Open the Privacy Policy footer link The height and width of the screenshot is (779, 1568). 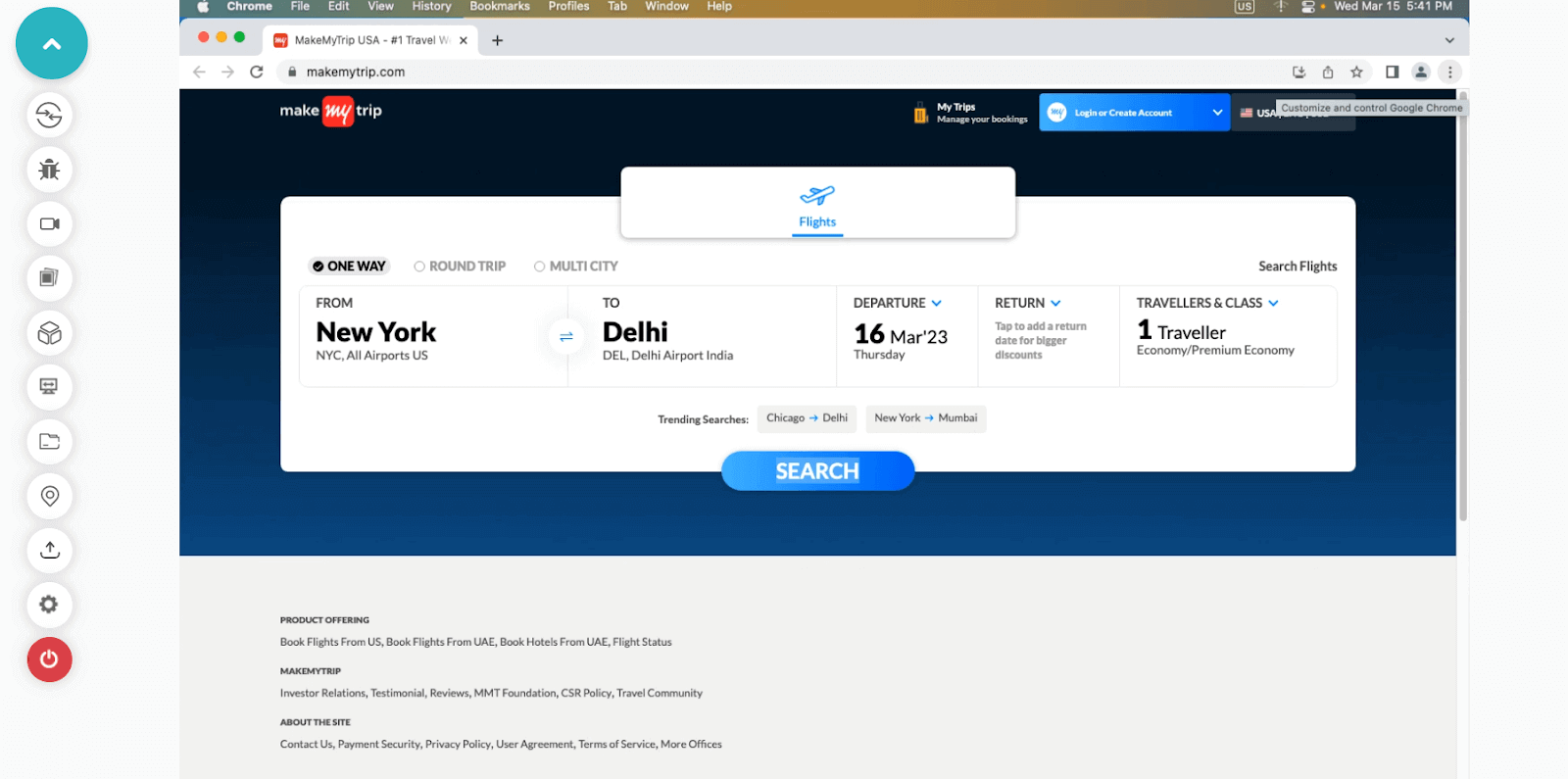pos(458,744)
